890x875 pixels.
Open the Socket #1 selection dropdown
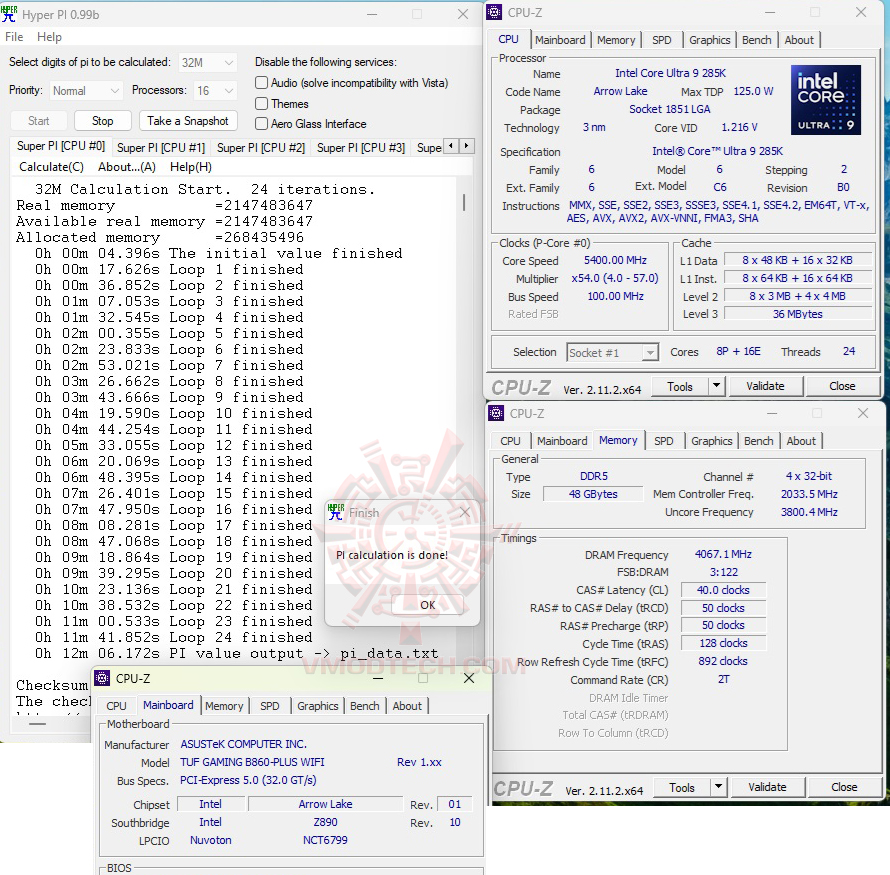(x=612, y=352)
